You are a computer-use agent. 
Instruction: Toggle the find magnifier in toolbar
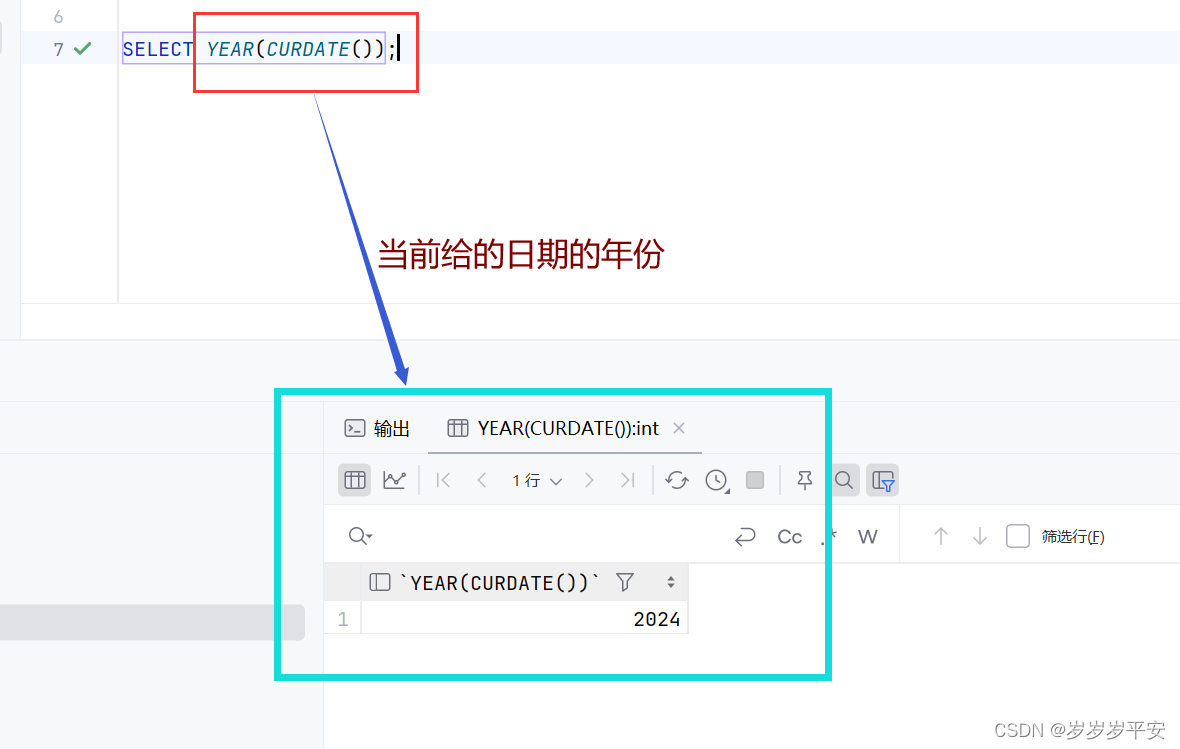844,480
